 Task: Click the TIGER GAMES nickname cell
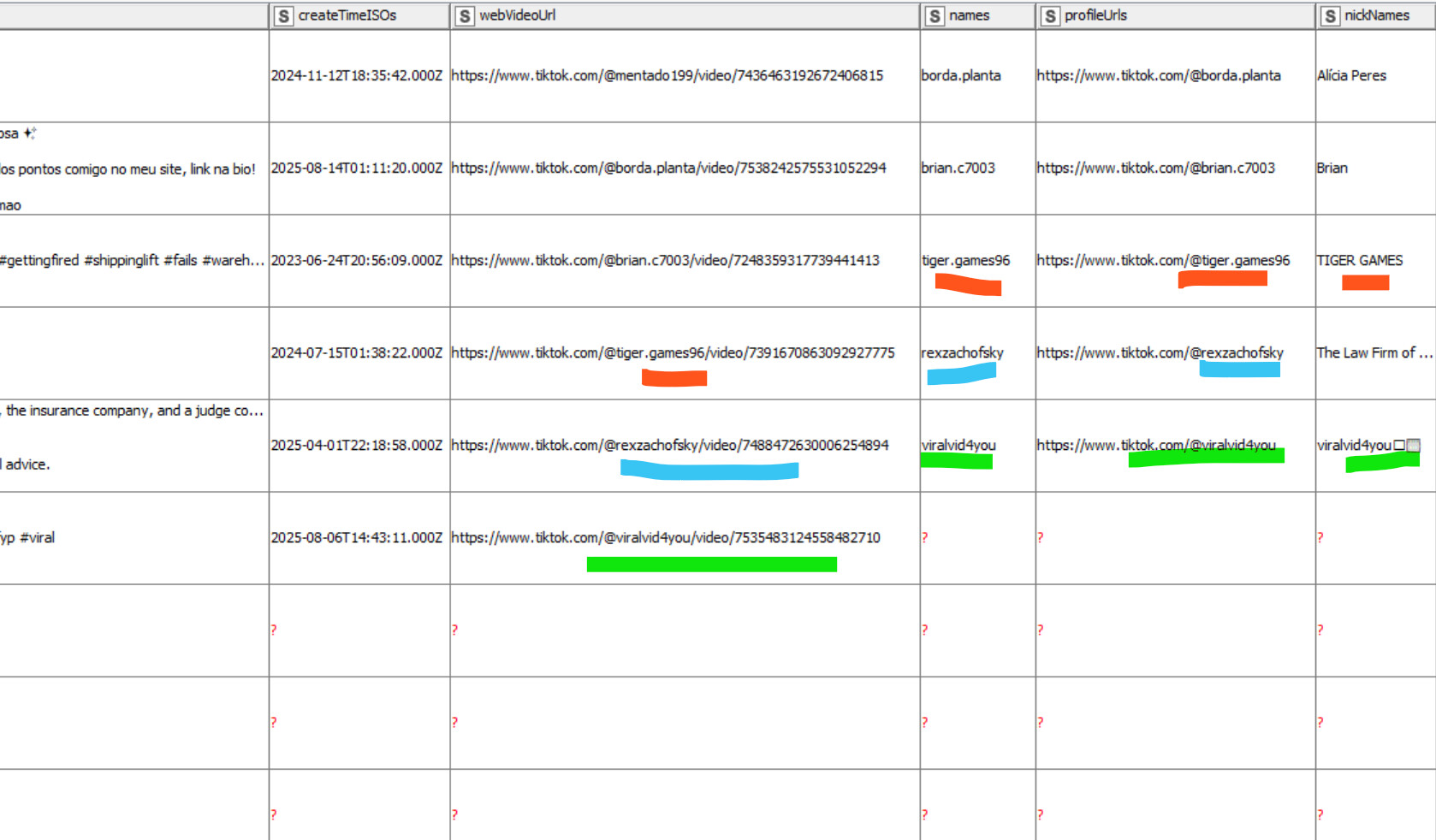(1359, 261)
